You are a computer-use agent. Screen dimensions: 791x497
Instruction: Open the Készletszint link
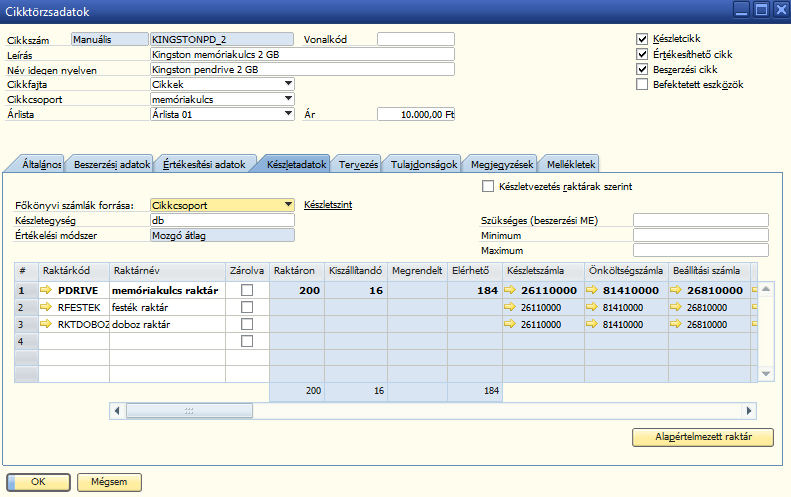[328, 205]
